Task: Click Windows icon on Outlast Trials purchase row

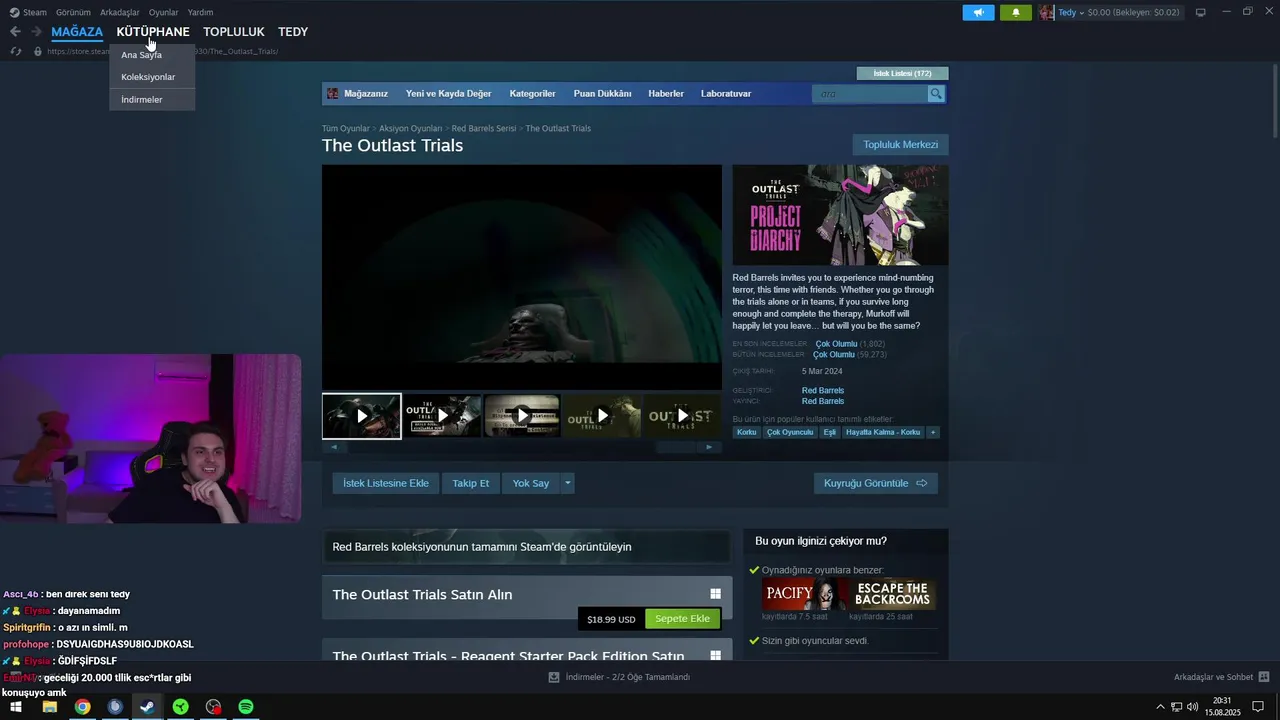Action: pyautogui.click(x=715, y=594)
